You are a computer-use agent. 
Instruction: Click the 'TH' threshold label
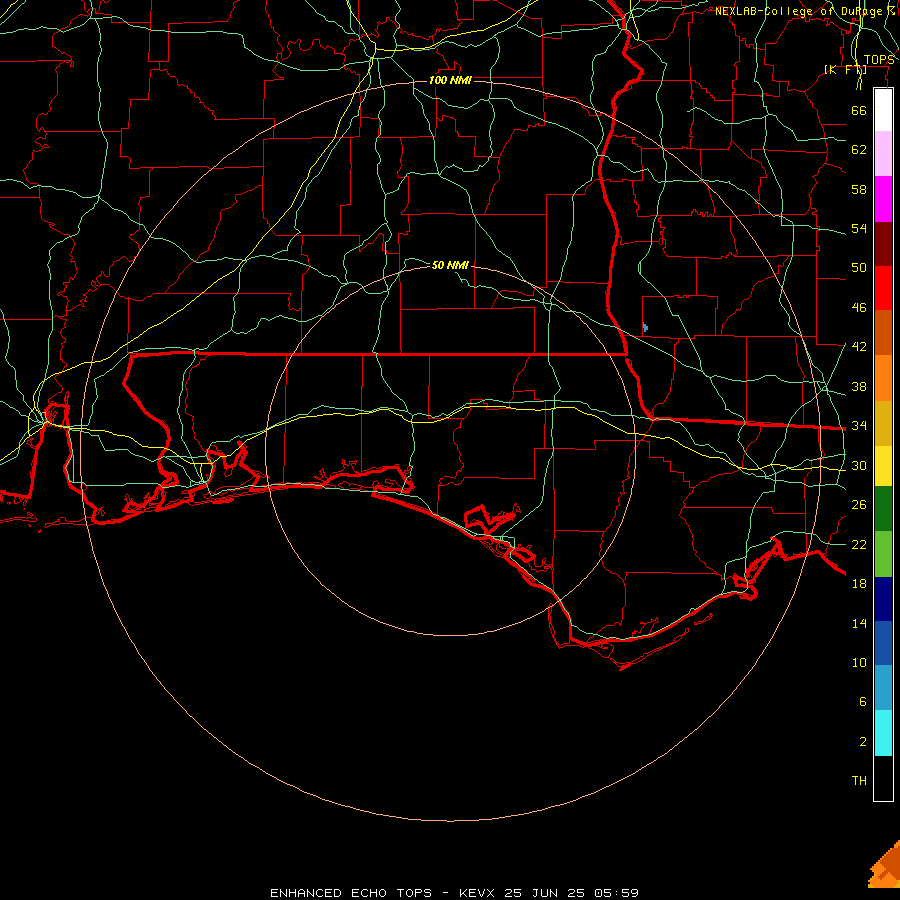point(859,781)
